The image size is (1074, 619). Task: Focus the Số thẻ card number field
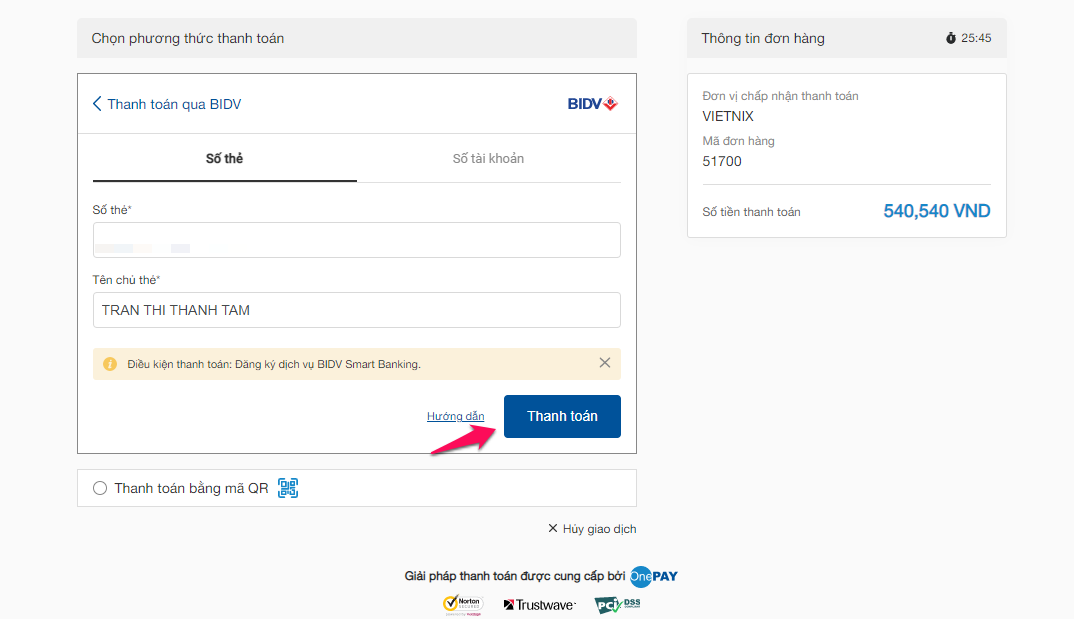click(357, 240)
